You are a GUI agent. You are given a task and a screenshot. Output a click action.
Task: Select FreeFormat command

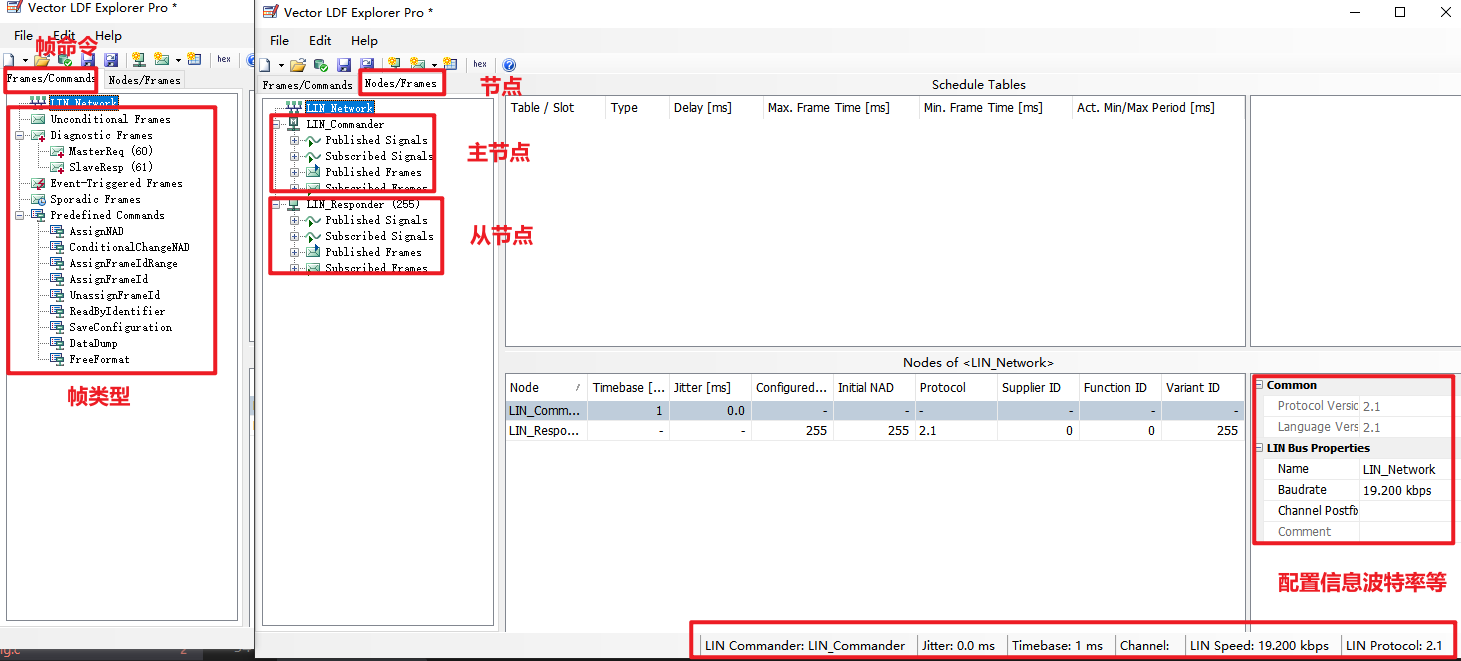99,359
